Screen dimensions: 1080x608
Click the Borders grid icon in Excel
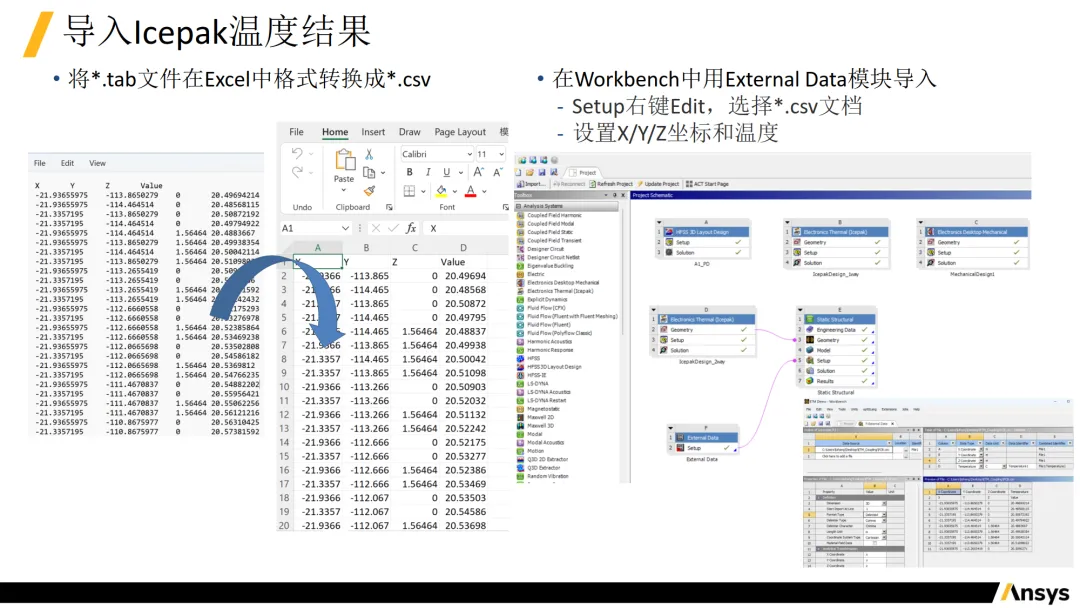pyautogui.click(x=409, y=191)
